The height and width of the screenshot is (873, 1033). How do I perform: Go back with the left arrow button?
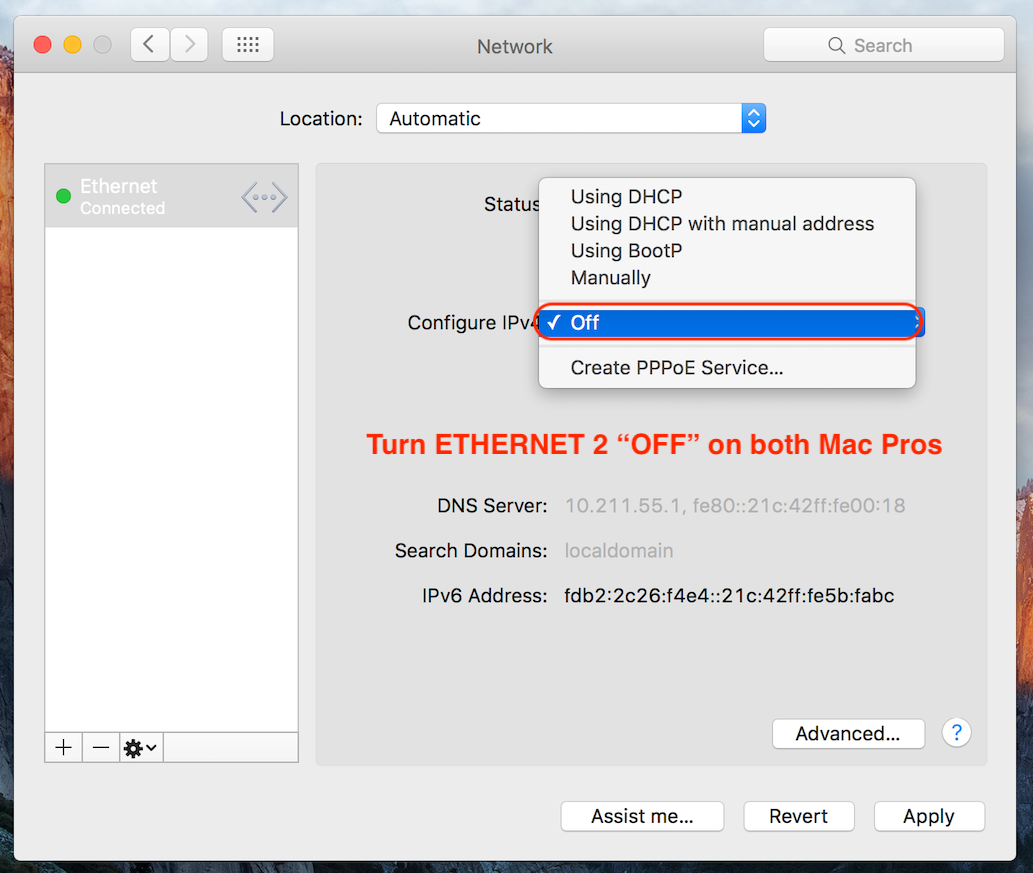(x=150, y=45)
